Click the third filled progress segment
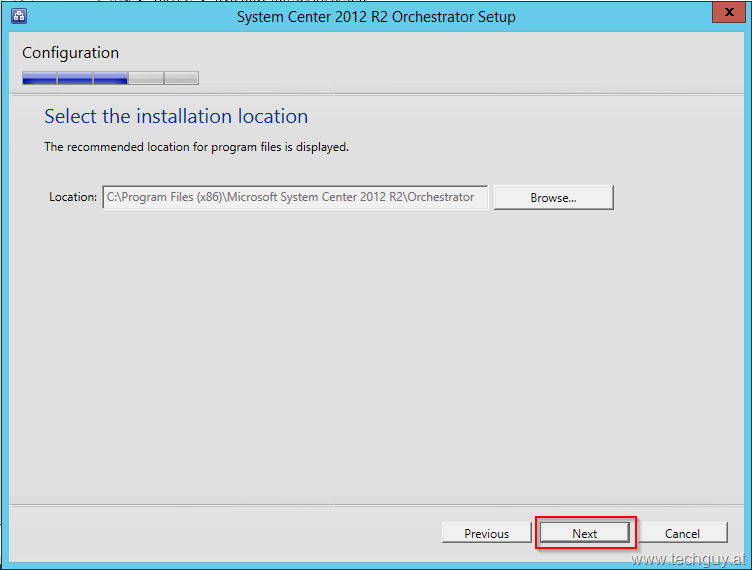 (110, 78)
